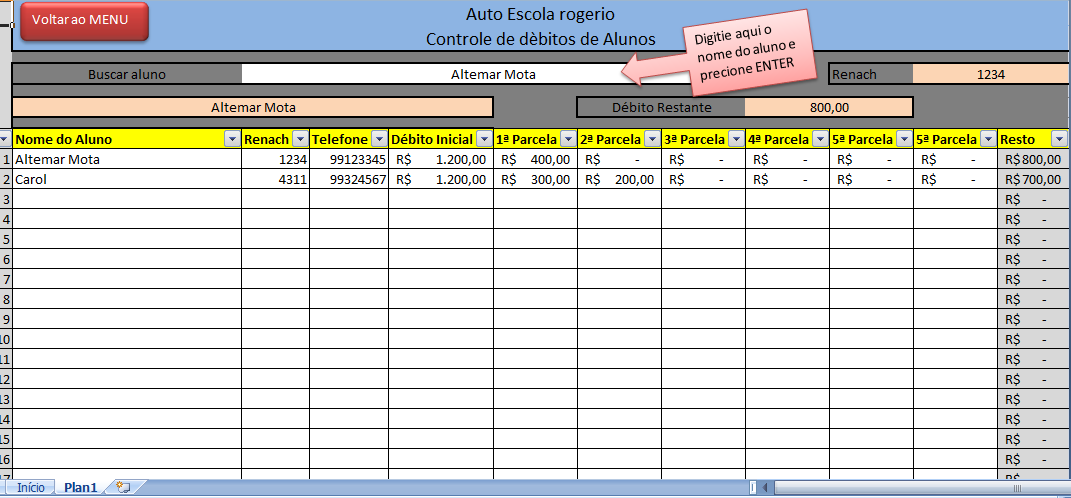Select the Renach value 1234 field
The width and height of the screenshot is (1071, 498).
[991, 74]
